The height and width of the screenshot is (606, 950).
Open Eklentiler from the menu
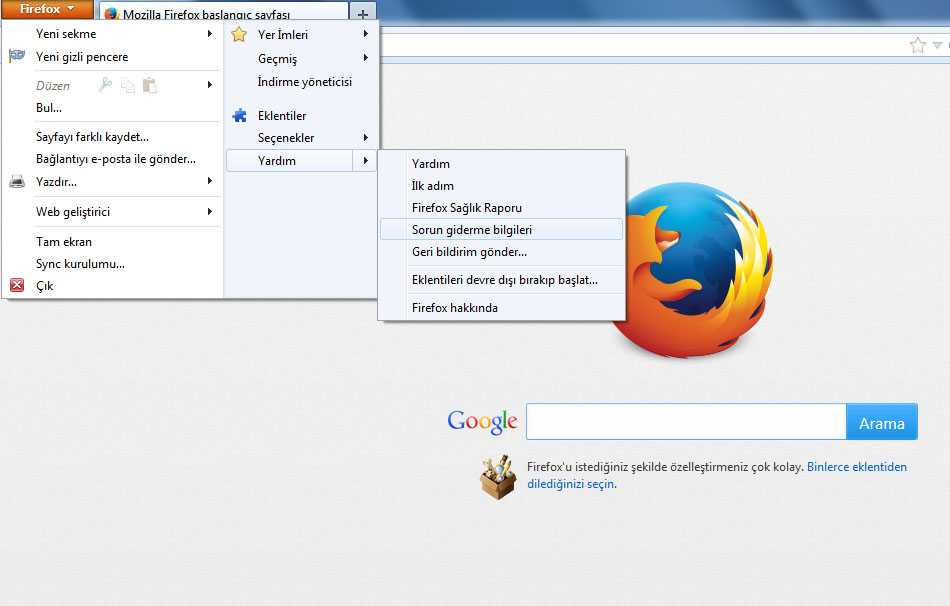302,116
